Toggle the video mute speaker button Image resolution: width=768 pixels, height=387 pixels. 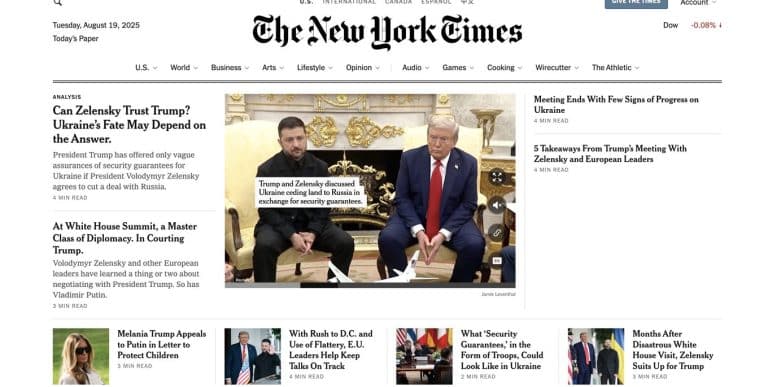click(497, 205)
